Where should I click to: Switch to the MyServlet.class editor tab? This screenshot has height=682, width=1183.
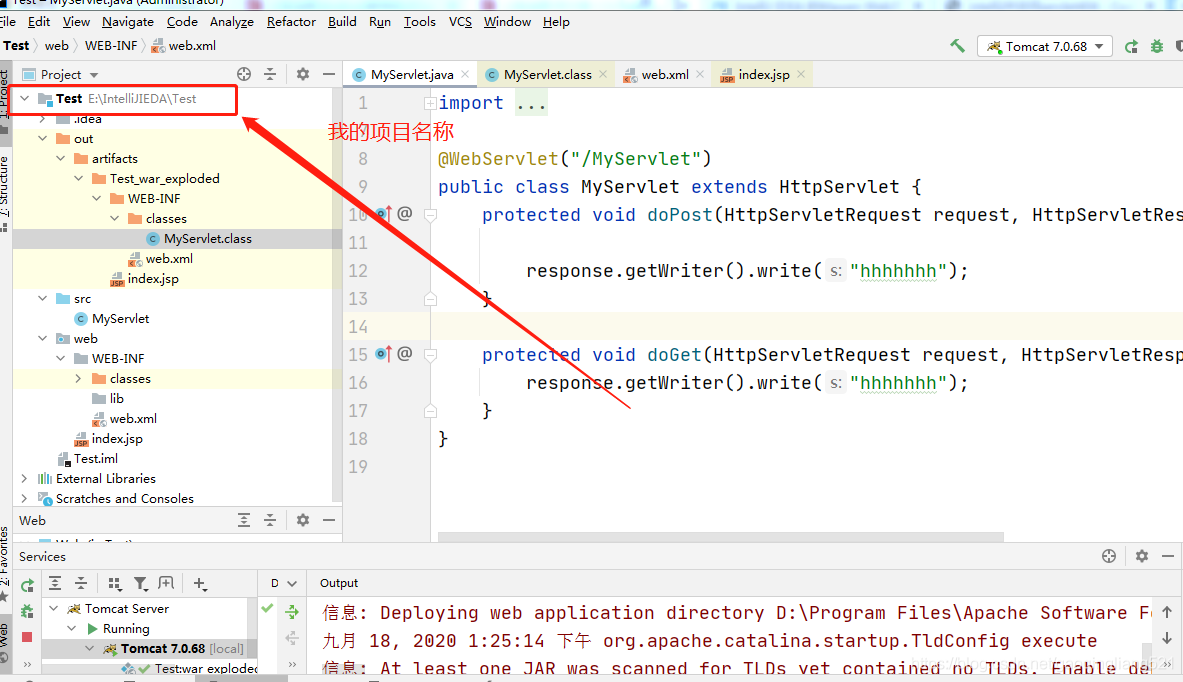(x=548, y=75)
